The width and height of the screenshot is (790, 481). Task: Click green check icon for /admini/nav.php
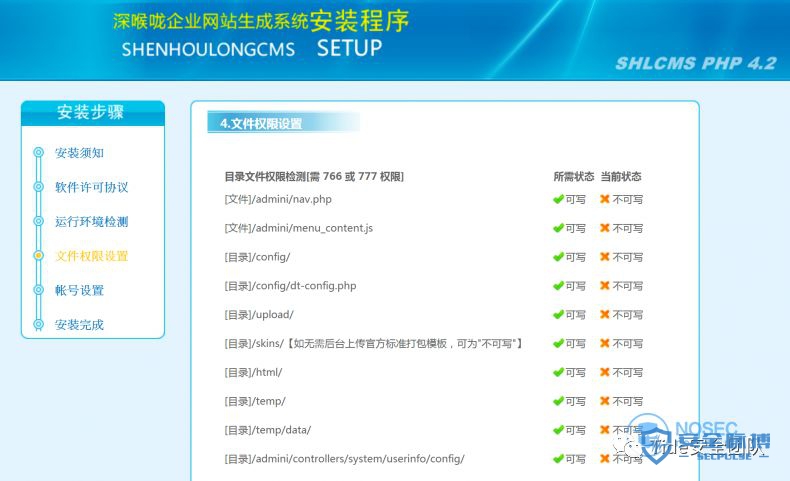[x=558, y=199]
